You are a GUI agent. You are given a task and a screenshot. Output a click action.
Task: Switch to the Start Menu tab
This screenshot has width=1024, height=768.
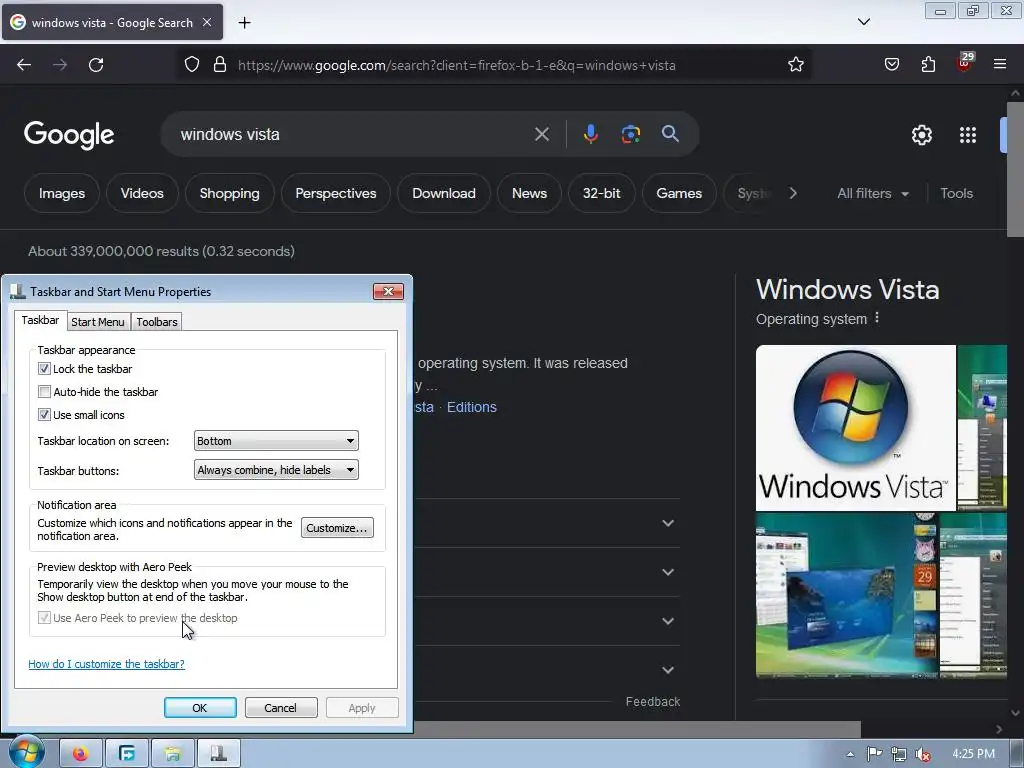tap(98, 322)
